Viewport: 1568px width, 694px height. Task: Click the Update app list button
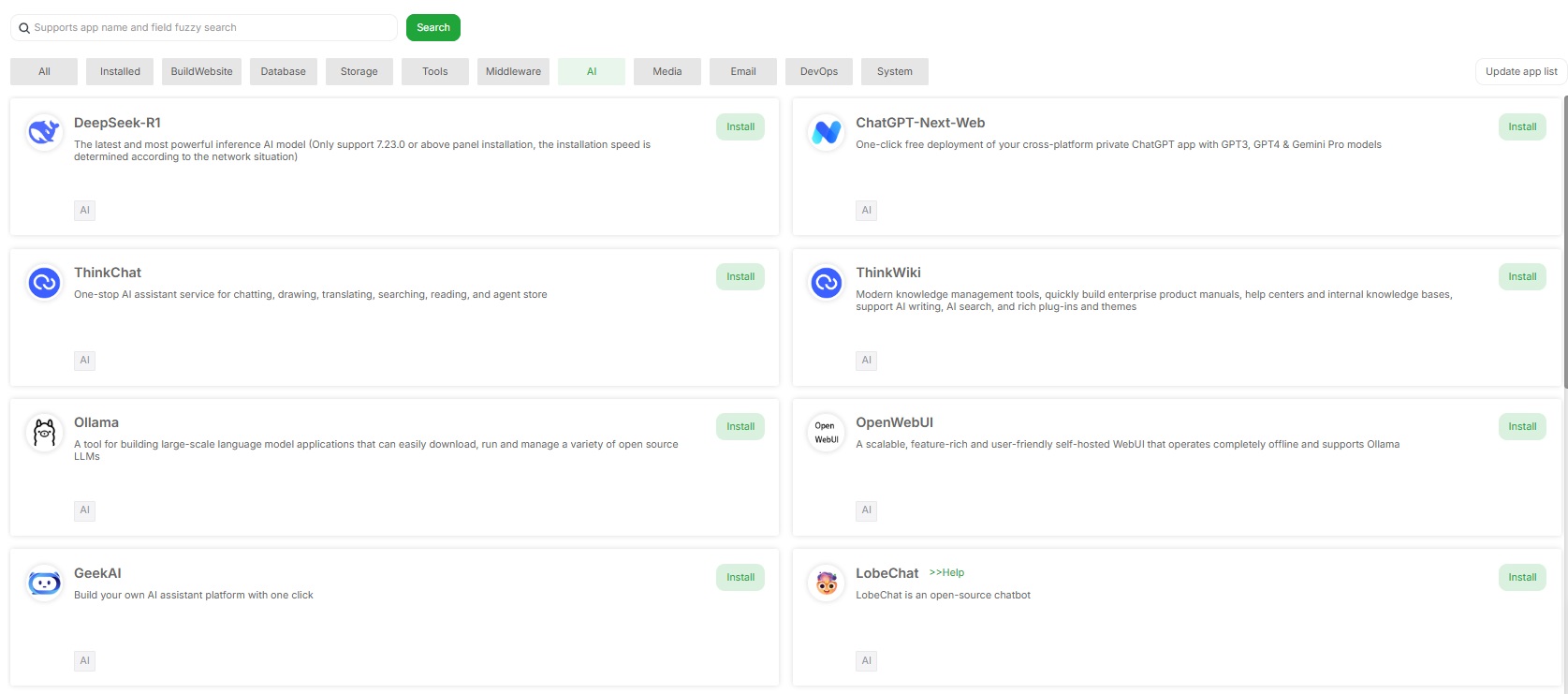pos(1521,71)
